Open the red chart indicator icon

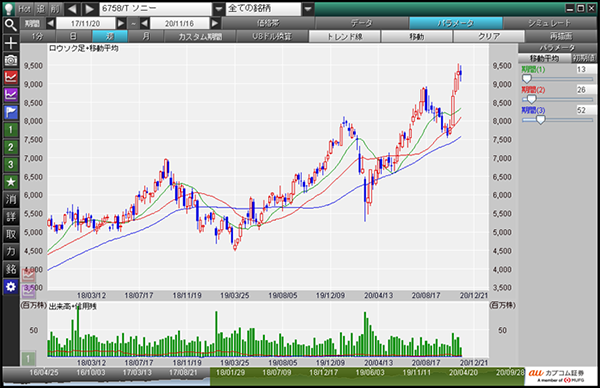[x=11, y=77]
